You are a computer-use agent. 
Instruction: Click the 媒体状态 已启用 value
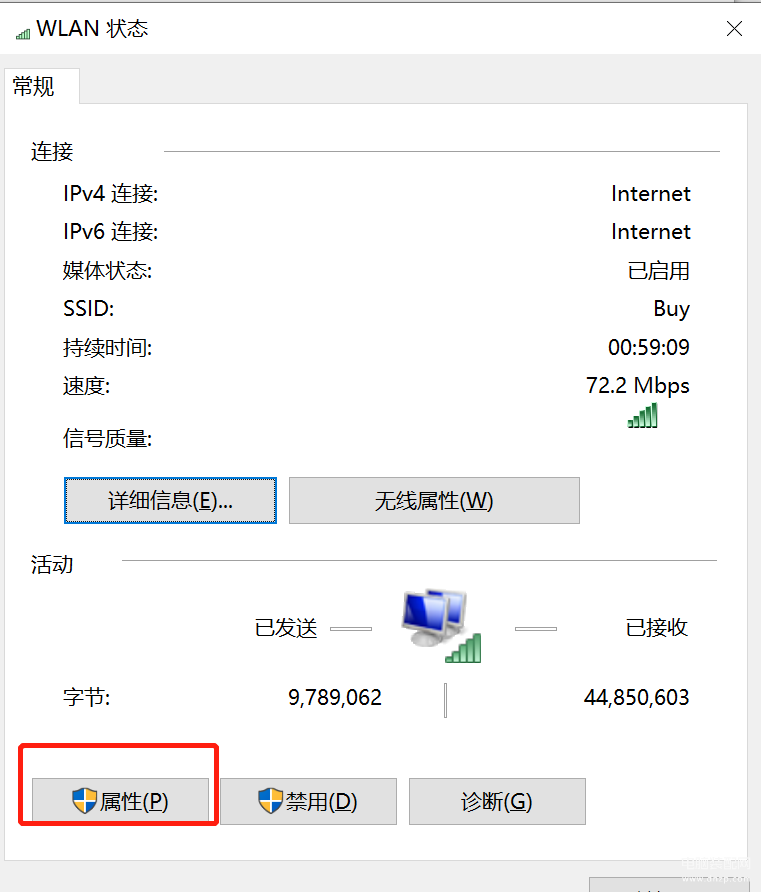pos(659,271)
